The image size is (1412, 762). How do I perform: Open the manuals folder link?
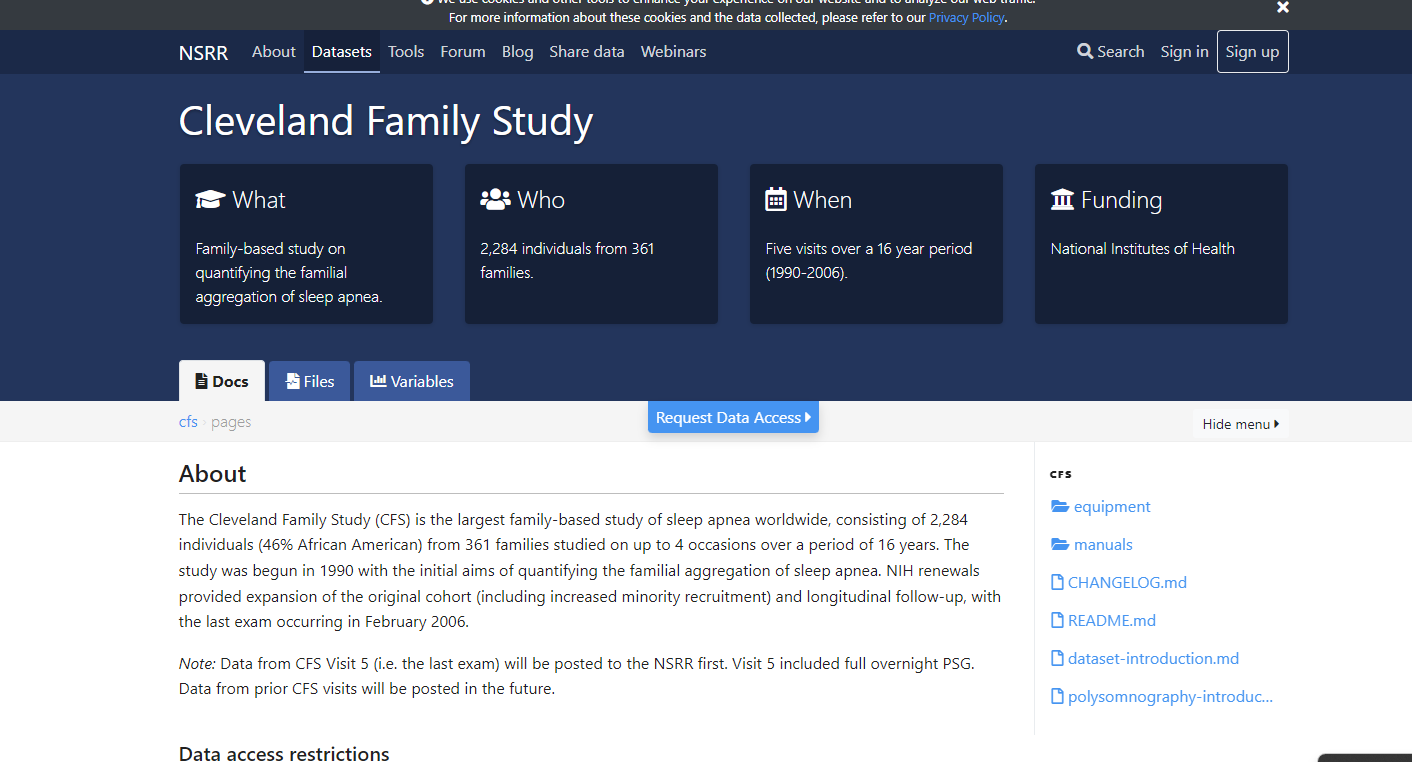1103,545
